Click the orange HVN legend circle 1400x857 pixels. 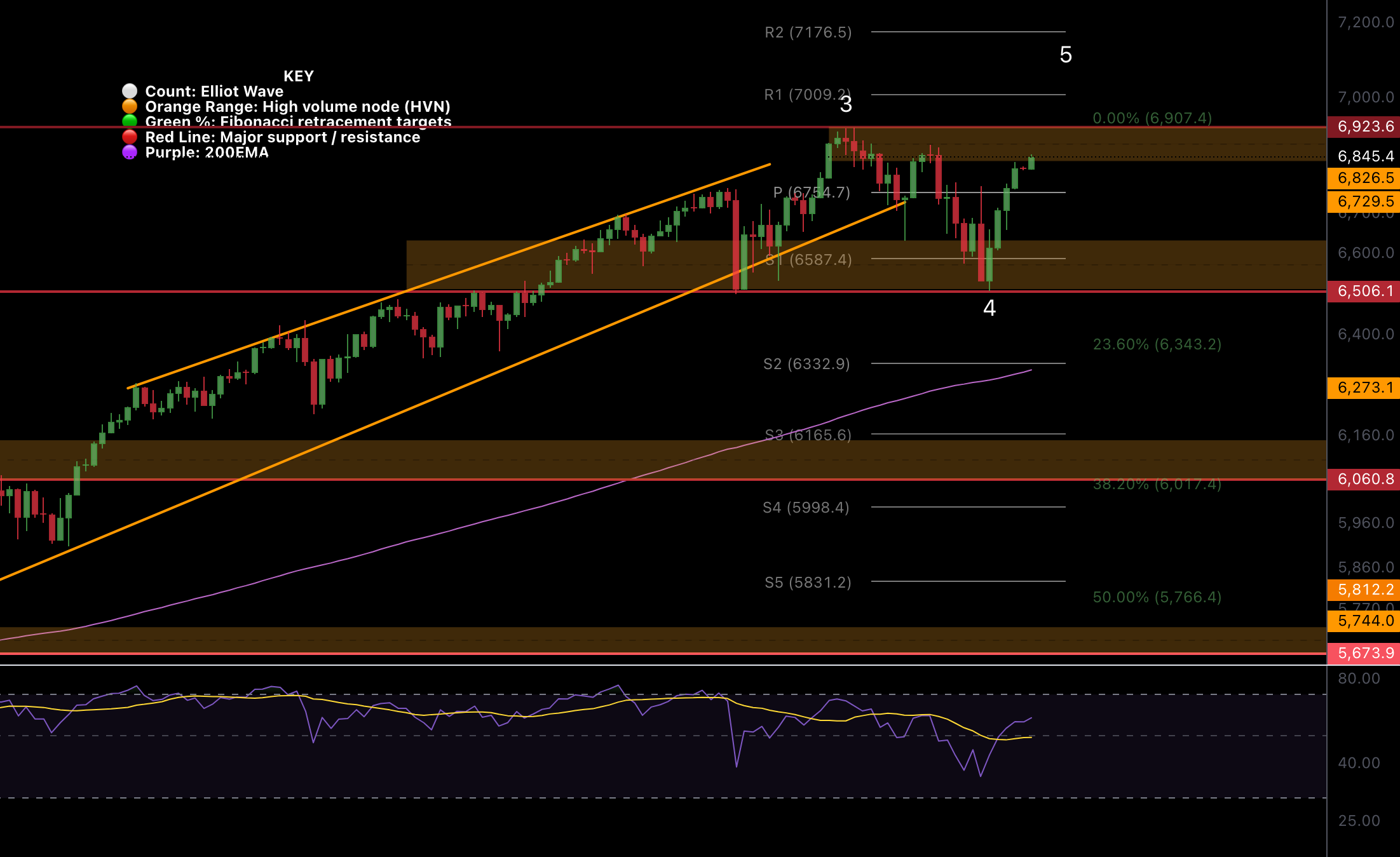(x=130, y=107)
